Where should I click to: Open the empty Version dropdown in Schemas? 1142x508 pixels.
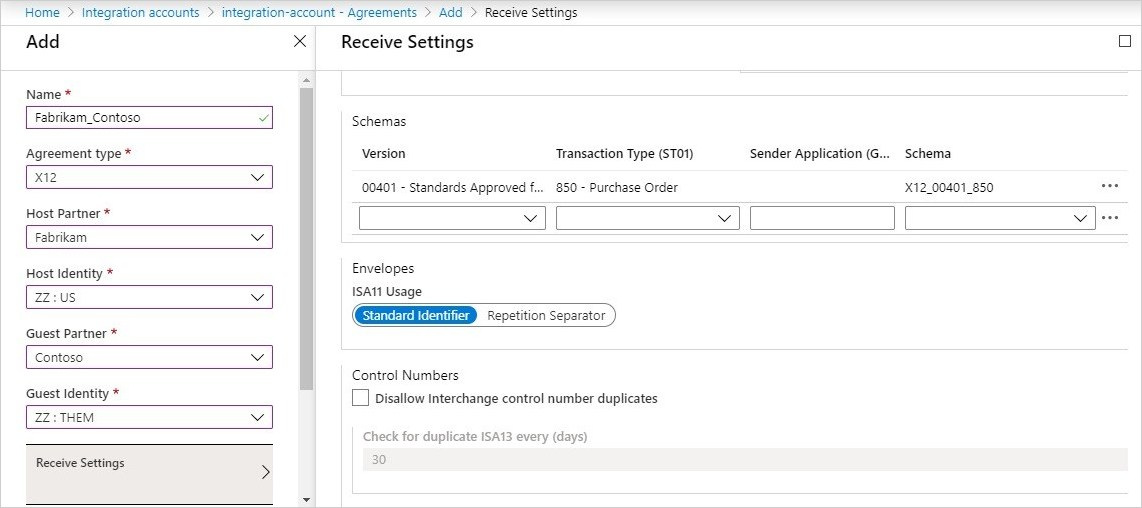click(452, 218)
